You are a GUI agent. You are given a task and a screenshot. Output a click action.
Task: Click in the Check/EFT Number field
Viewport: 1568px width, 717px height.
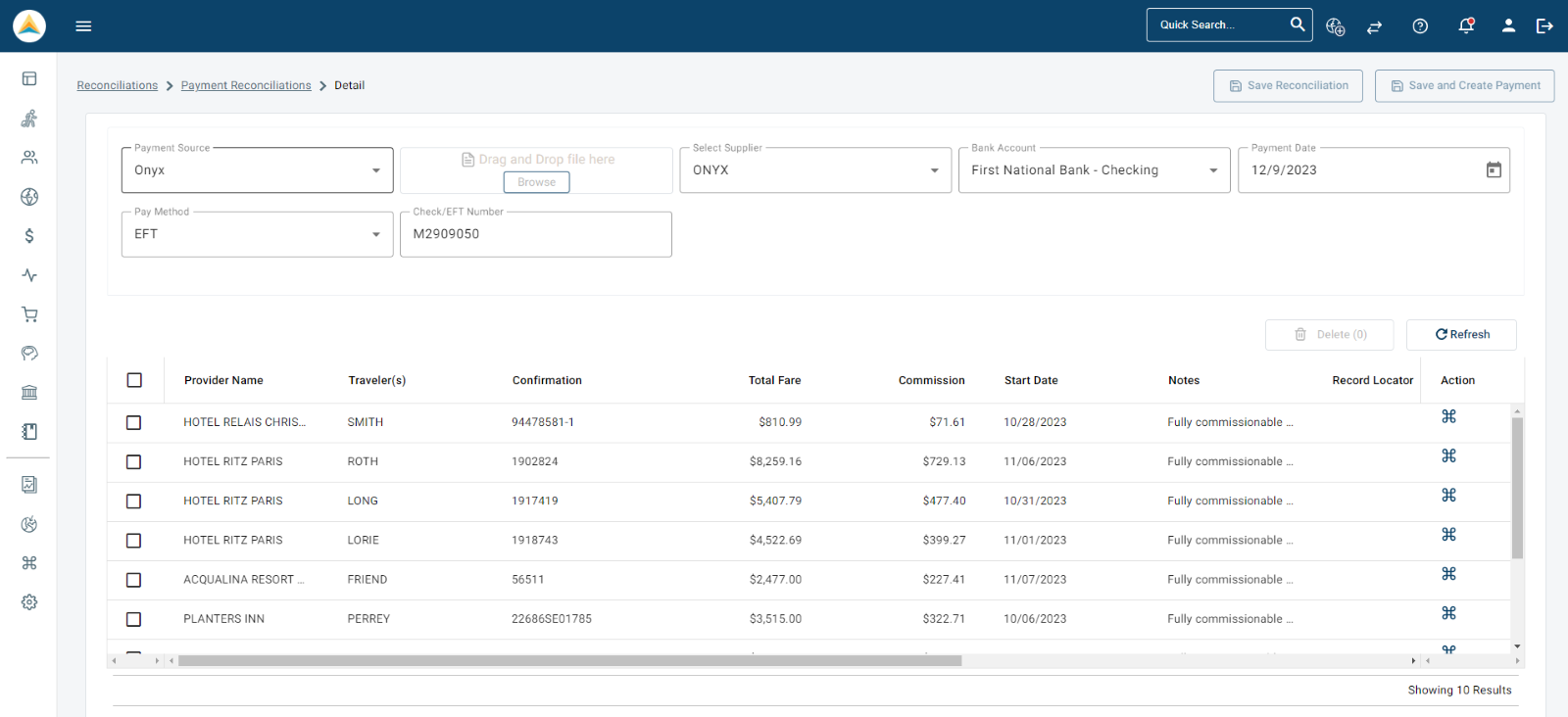(536, 234)
